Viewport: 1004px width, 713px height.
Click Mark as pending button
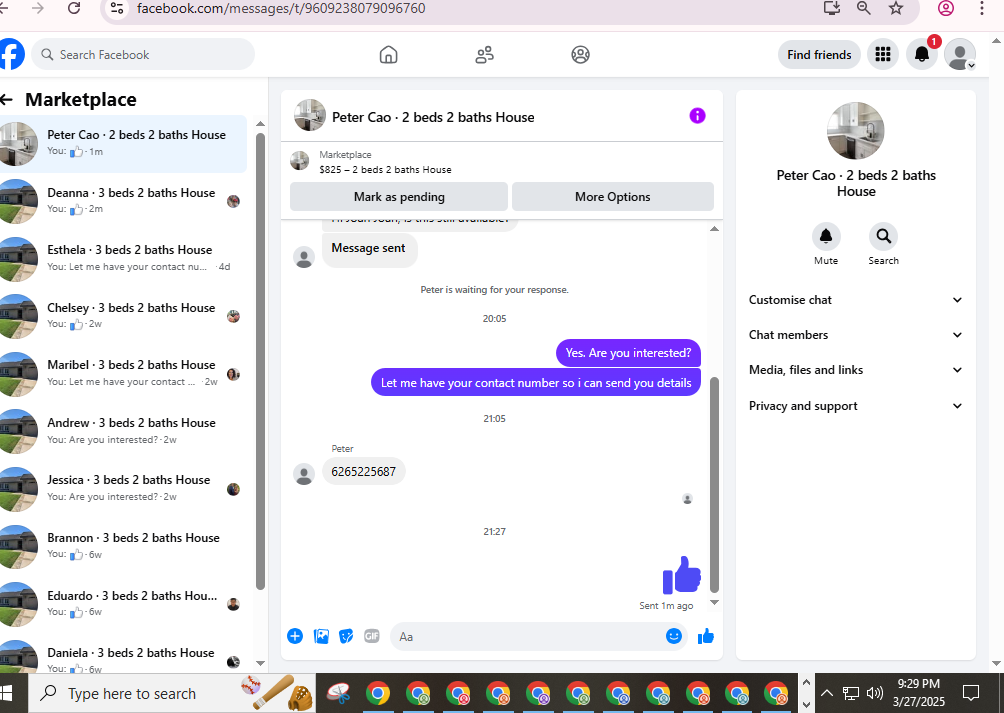[x=399, y=196]
